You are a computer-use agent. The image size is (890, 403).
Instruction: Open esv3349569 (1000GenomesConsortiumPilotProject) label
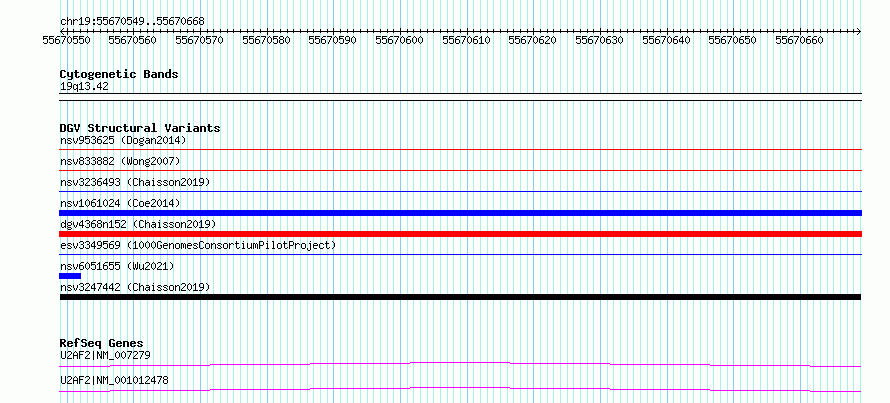[198, 245]
